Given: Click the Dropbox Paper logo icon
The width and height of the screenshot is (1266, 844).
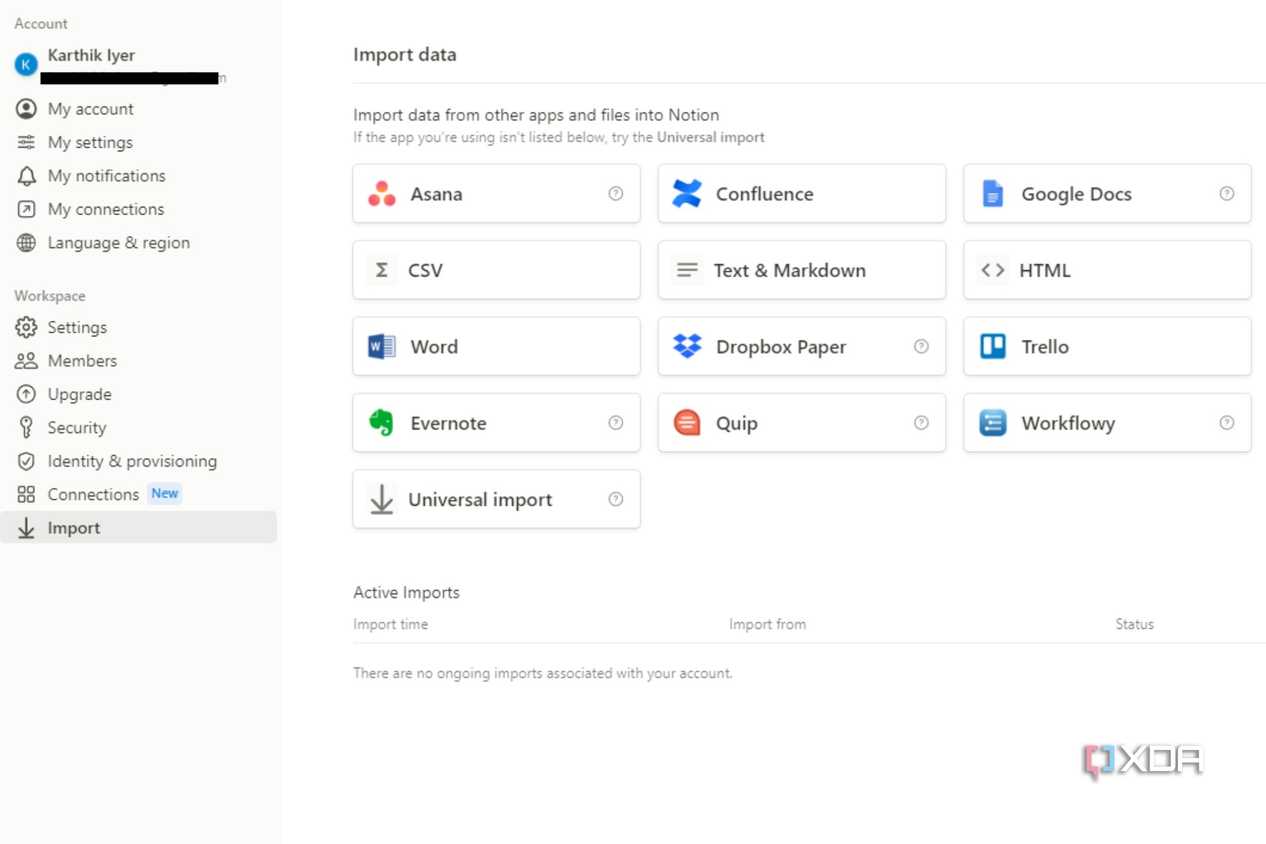Looking at the screenshot, I should 687,347.
